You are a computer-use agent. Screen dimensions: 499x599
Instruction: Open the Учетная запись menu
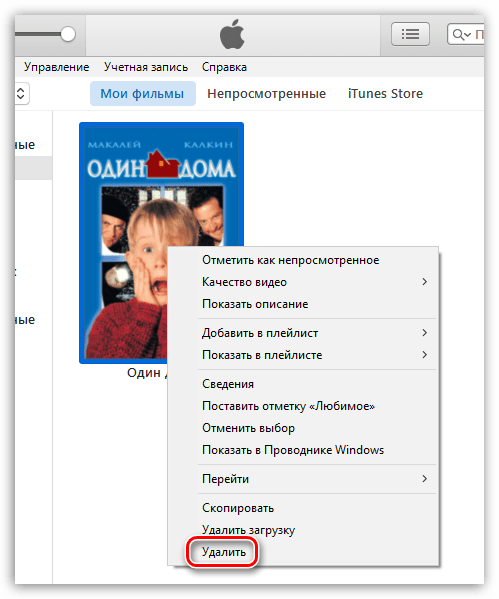tap(146, 67)
